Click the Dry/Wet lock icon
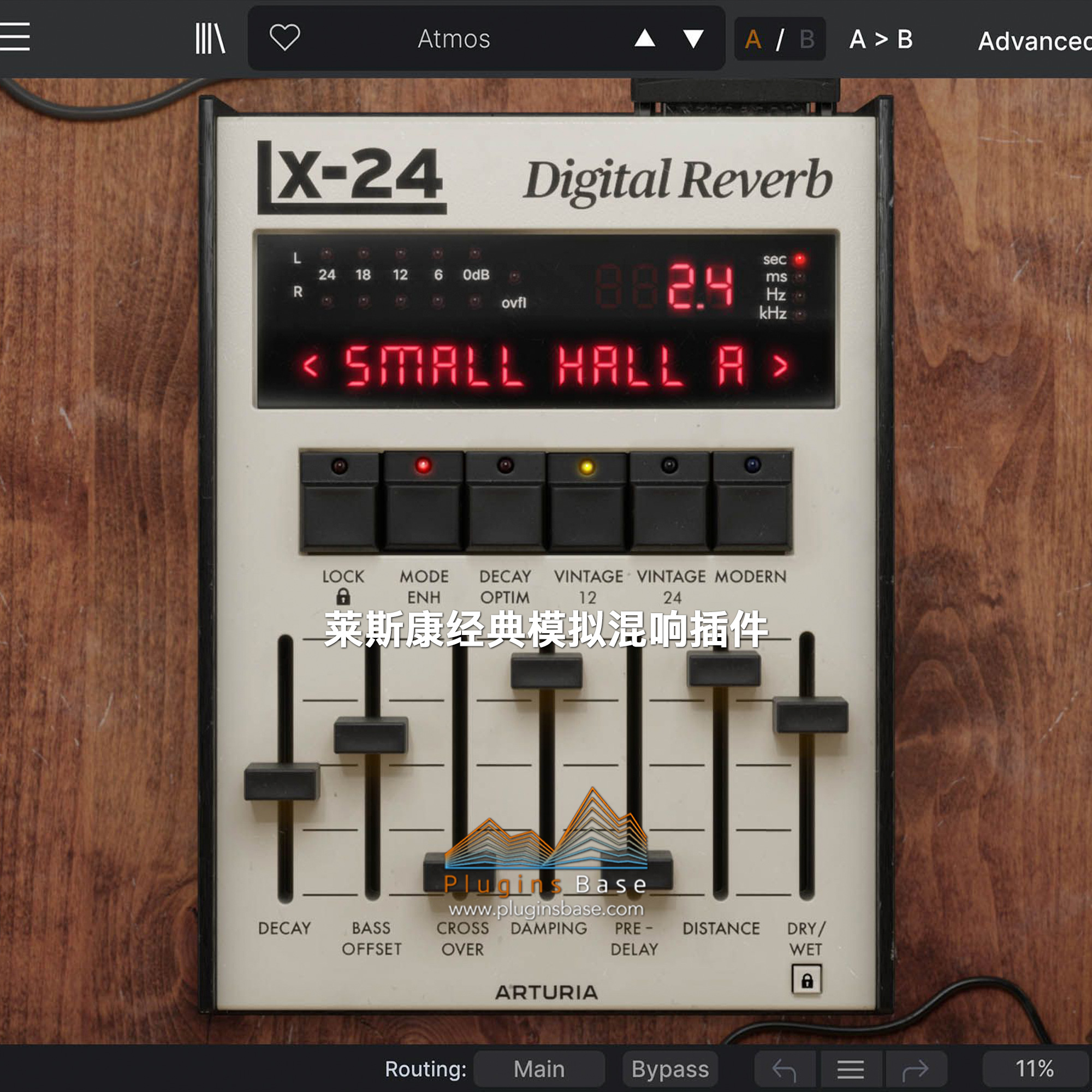Image resolution: width=1092 pixels, height=1092 pixels. coord(806,981)
